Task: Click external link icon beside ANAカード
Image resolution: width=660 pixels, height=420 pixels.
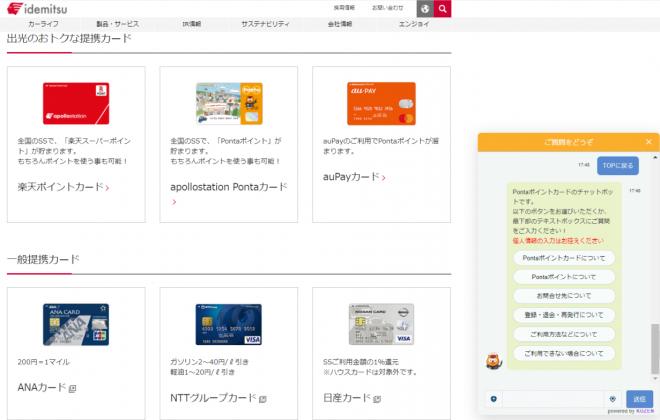Action: point(72,388)
